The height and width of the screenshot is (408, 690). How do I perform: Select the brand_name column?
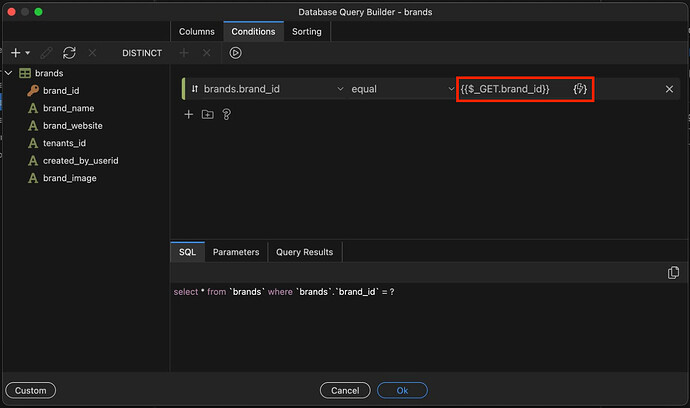(68, 108)
